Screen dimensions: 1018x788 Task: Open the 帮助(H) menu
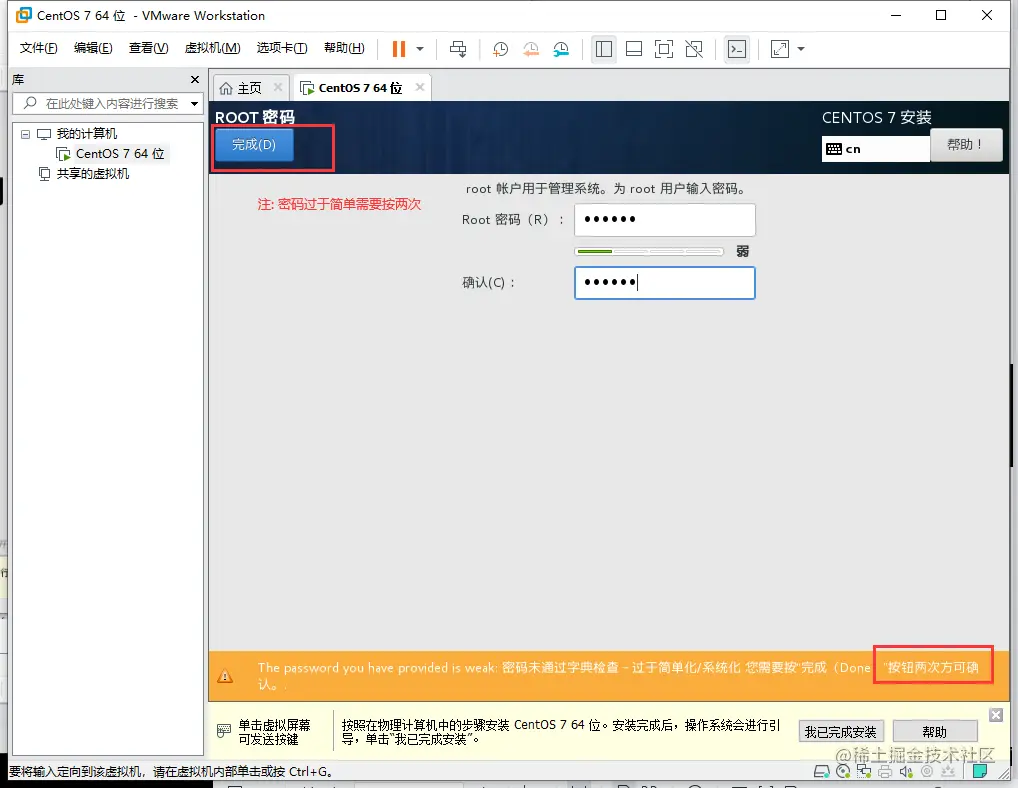coord(344,48)
